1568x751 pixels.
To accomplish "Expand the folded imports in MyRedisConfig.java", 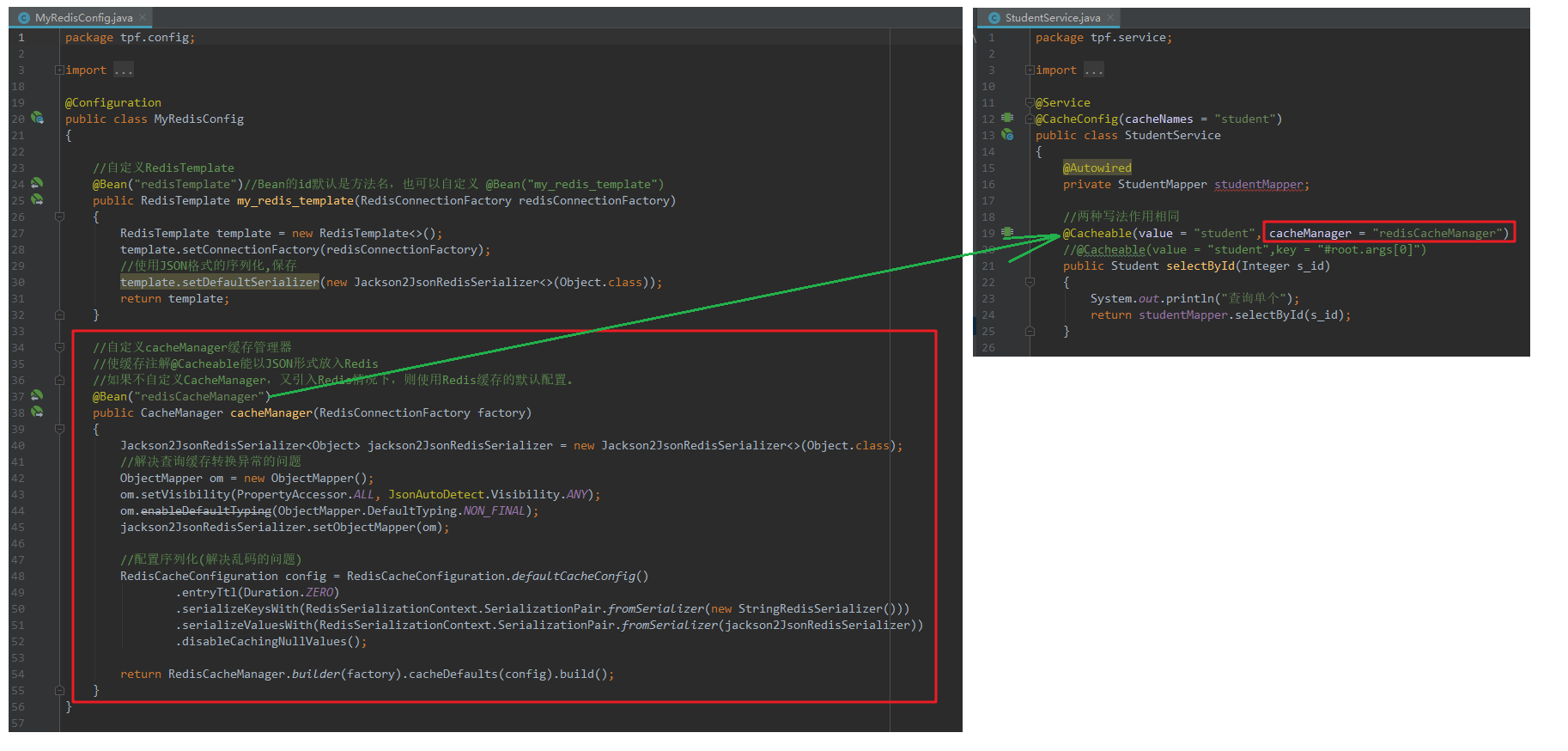I will 59,70.
